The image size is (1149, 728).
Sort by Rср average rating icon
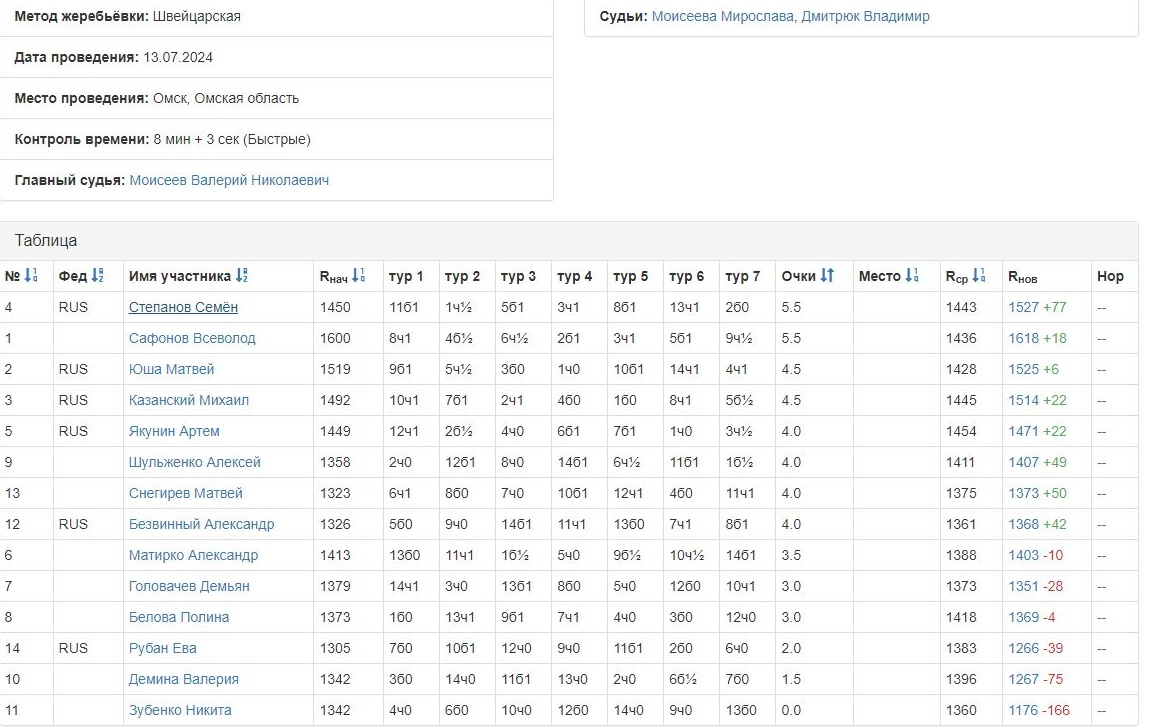click(979, 276)
